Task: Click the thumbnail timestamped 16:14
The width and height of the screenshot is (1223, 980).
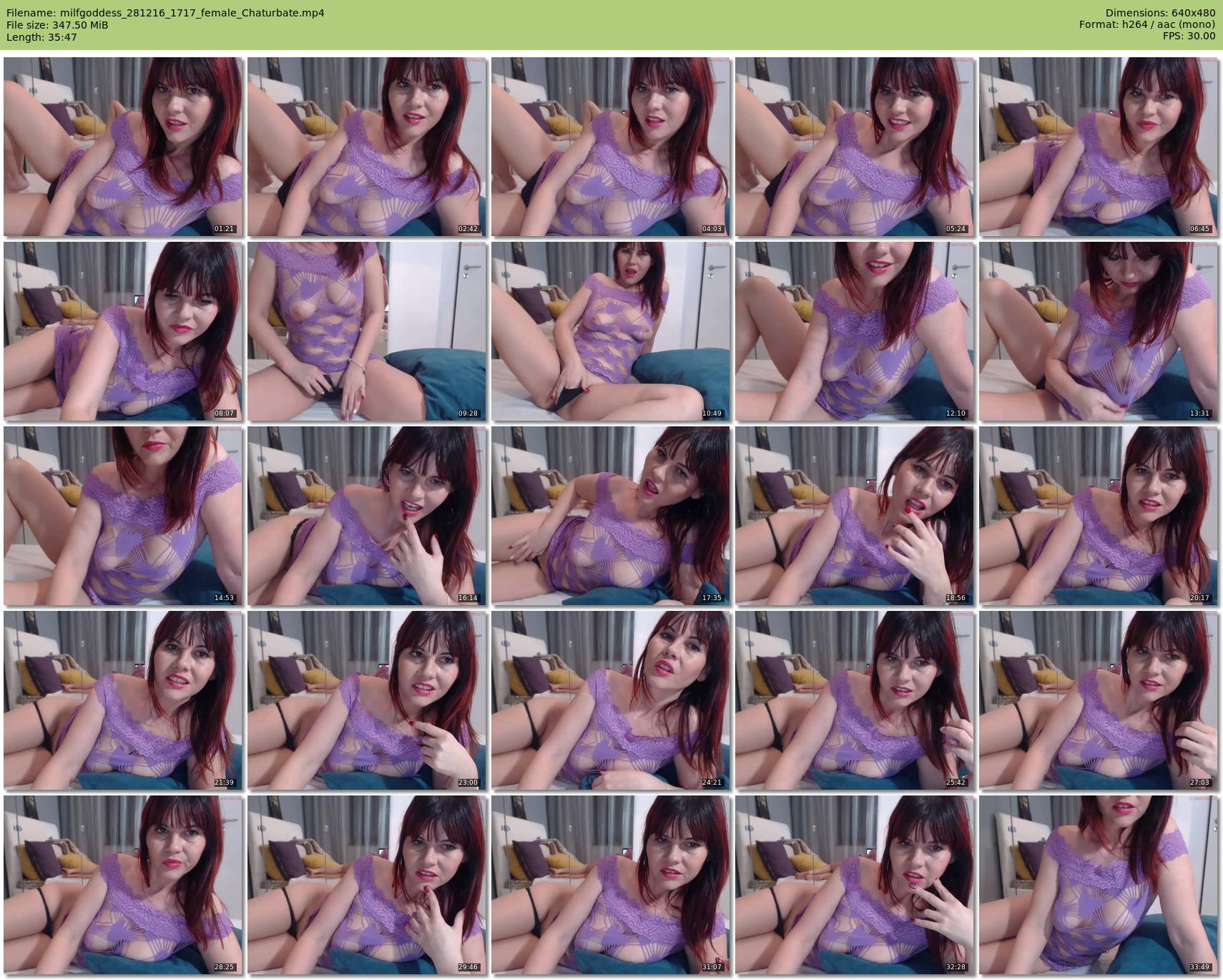Action: click(366, 516)
